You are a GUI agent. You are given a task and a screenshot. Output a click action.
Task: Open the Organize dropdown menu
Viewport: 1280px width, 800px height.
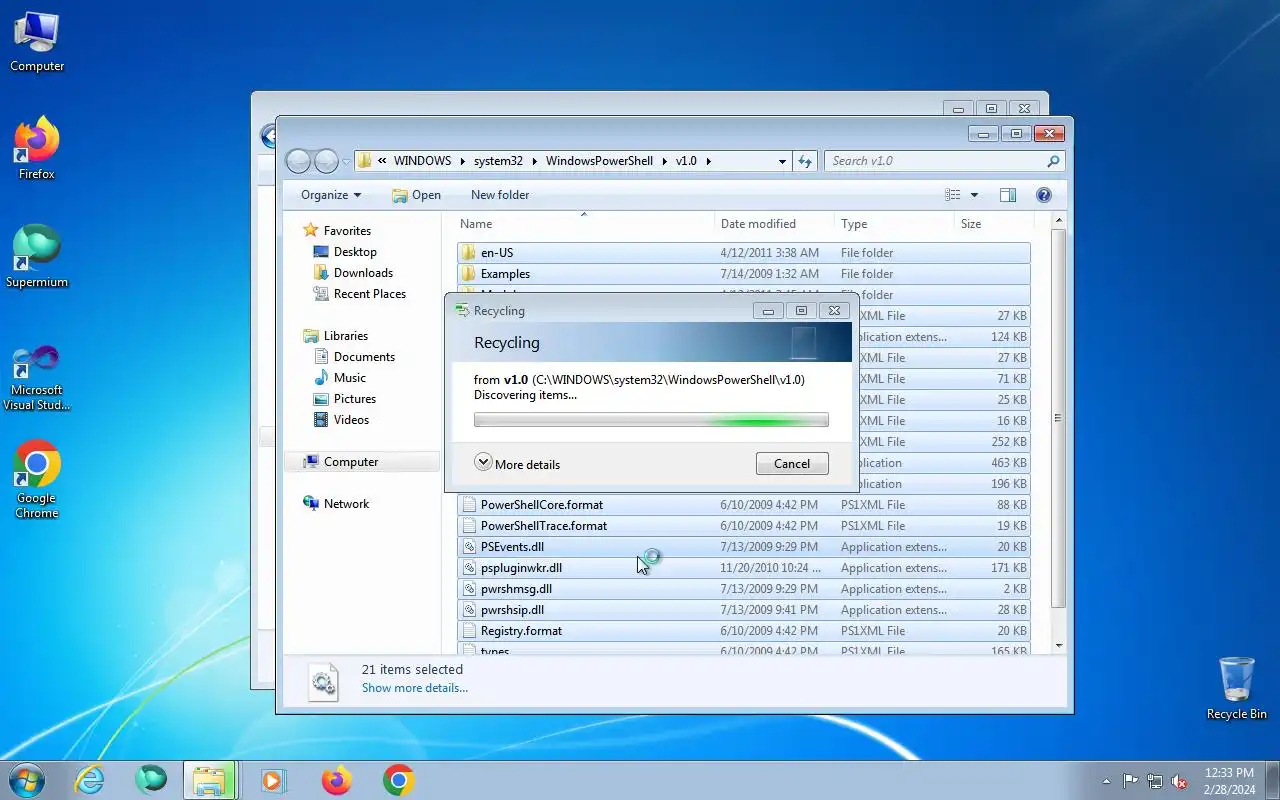[331, 195]
